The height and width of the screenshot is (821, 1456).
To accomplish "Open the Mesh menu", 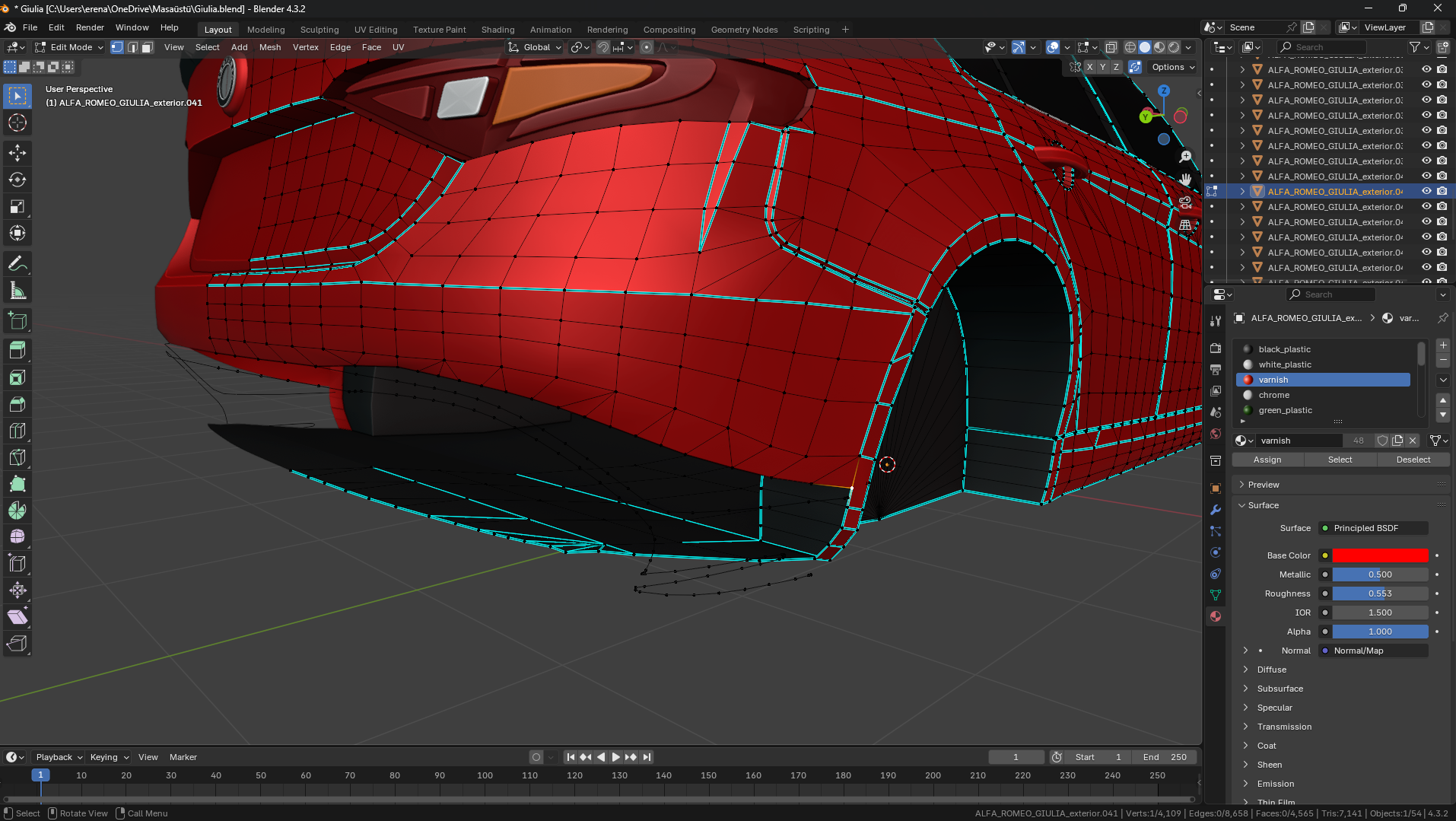I will pyautogui.click(x=270, y=47).
